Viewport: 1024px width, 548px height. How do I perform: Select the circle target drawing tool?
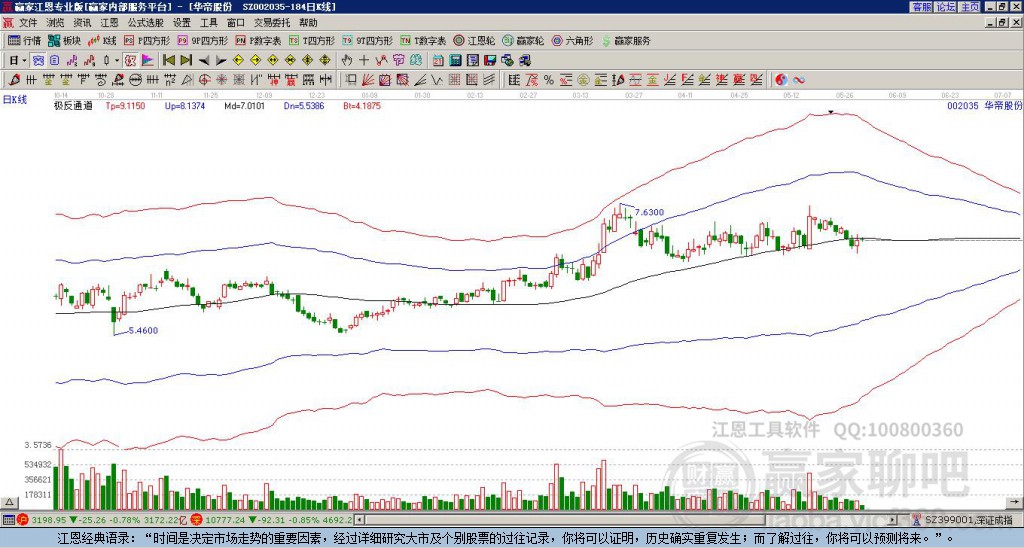coord(204,80)
